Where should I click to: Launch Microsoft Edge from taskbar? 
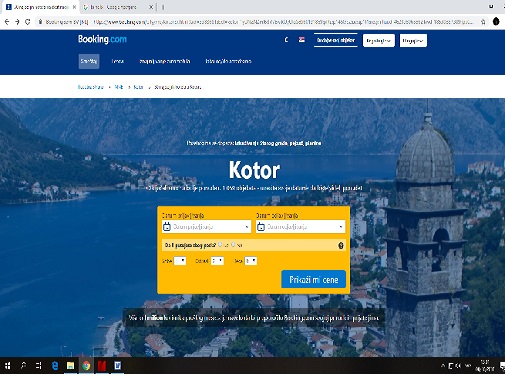55,366
